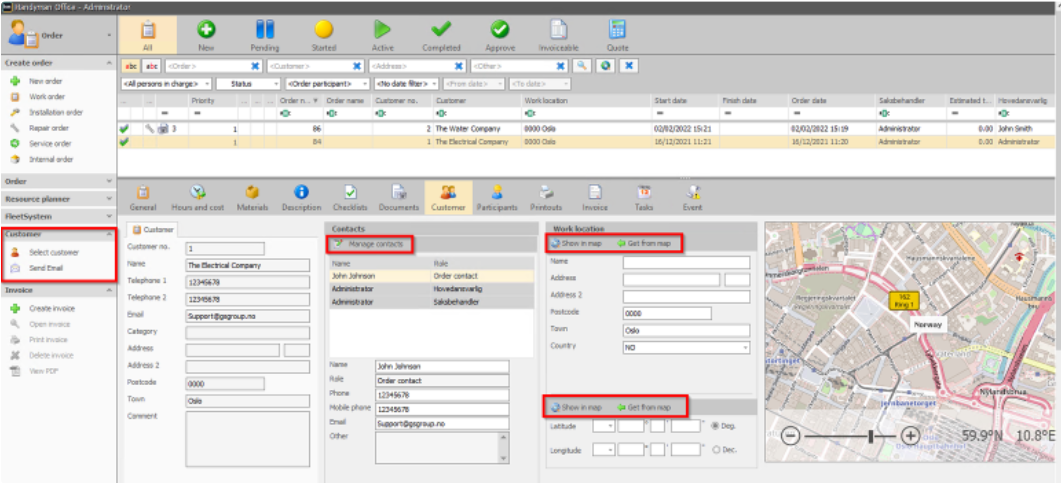Select the Dec. radio button

715,449
